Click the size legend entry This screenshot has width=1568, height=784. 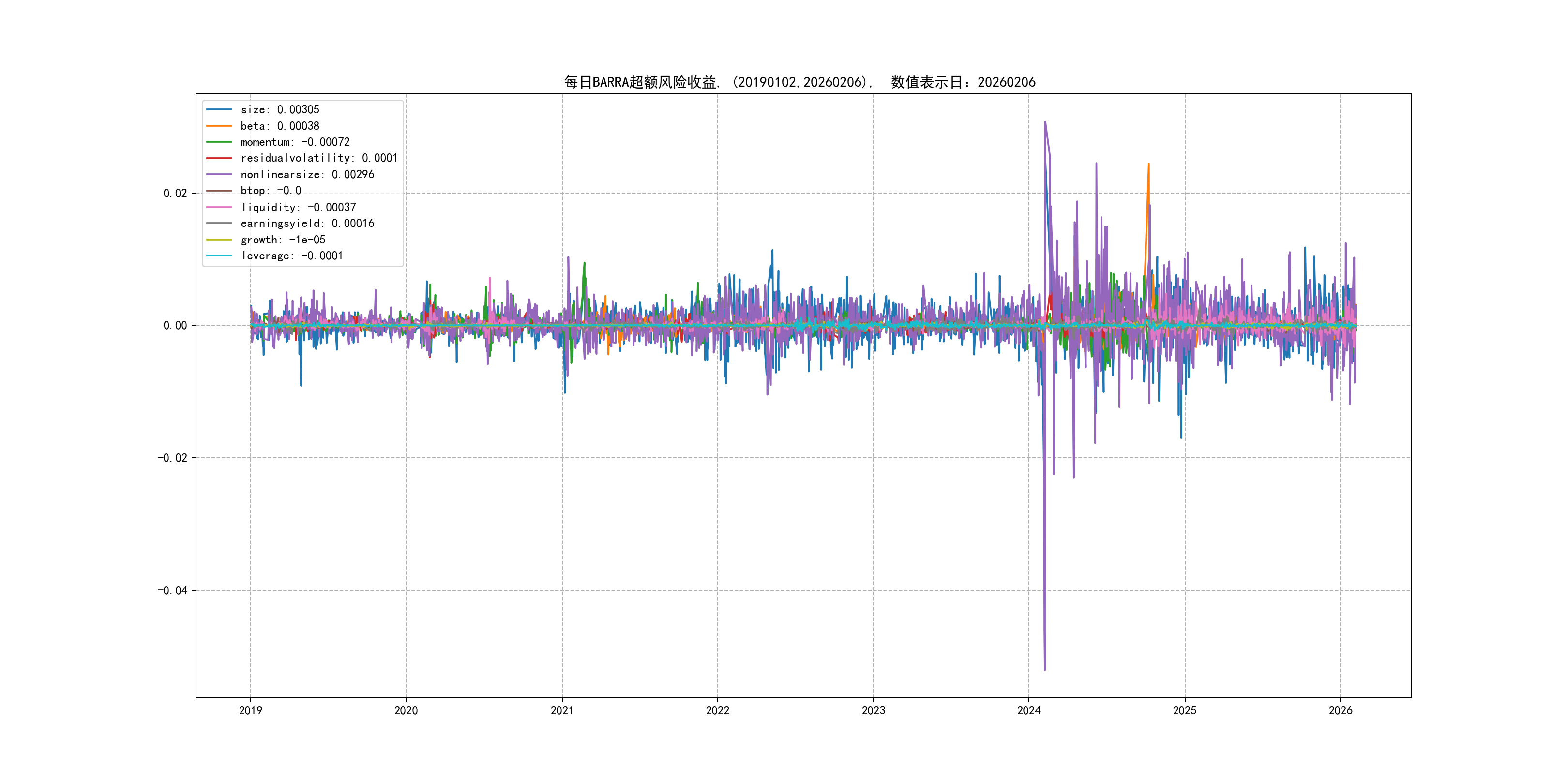[279, 109]
